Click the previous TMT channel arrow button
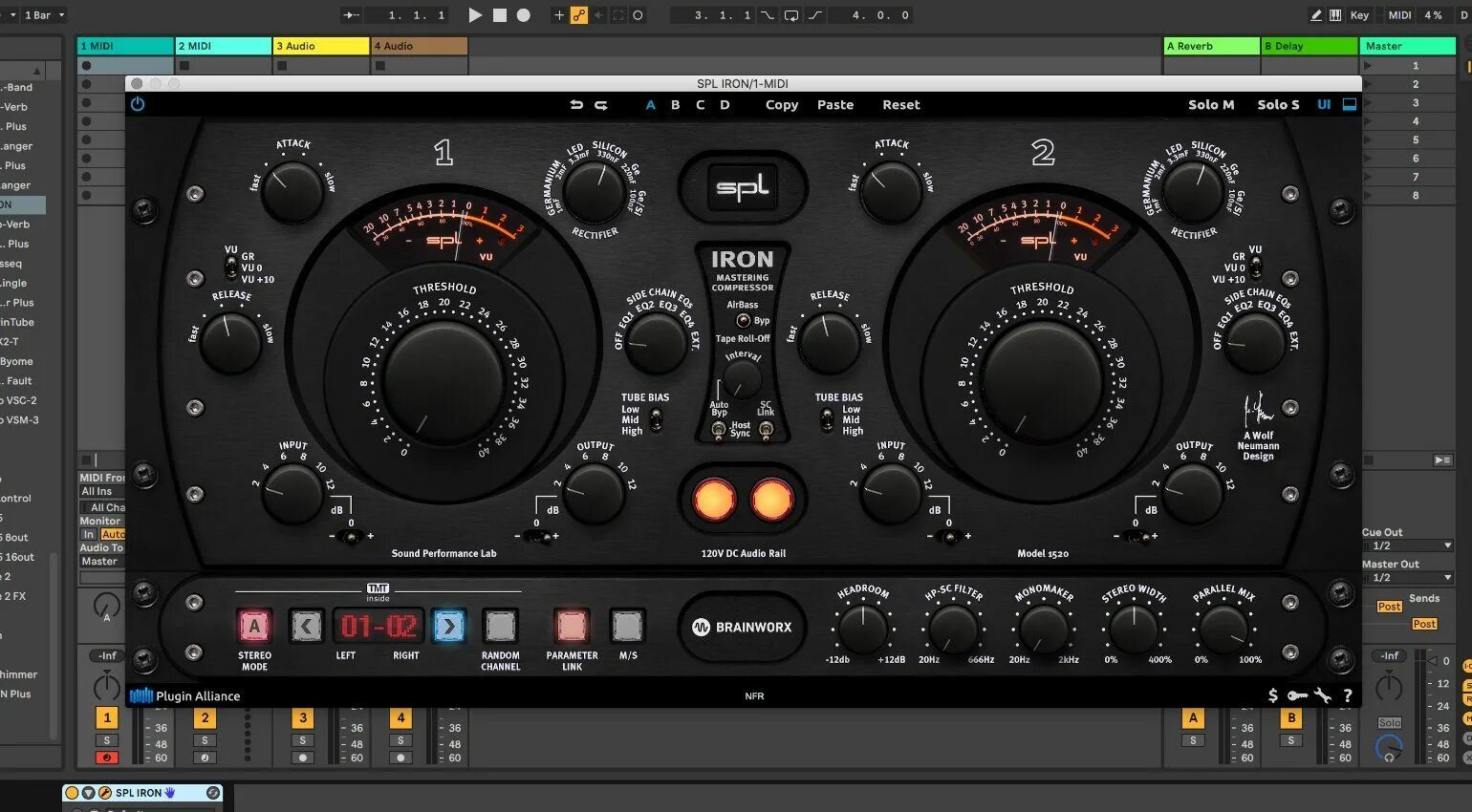1472x812 pixels. (306, 626)
